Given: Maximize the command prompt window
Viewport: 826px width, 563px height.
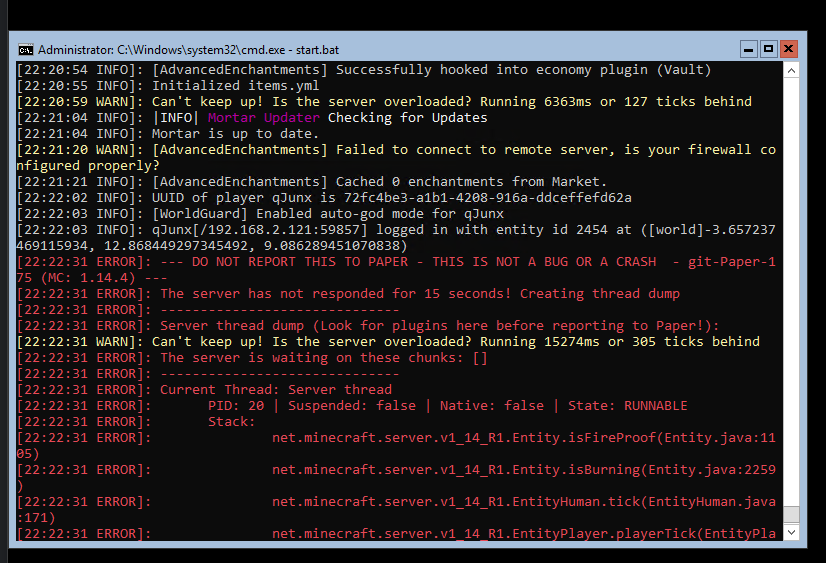Looking at the screenshot, I should (x=768, y=49).
